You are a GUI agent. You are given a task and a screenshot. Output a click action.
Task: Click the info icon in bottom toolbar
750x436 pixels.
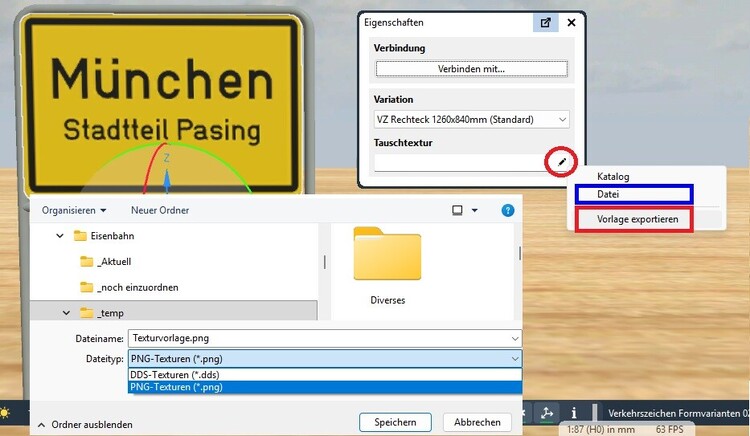574,413
